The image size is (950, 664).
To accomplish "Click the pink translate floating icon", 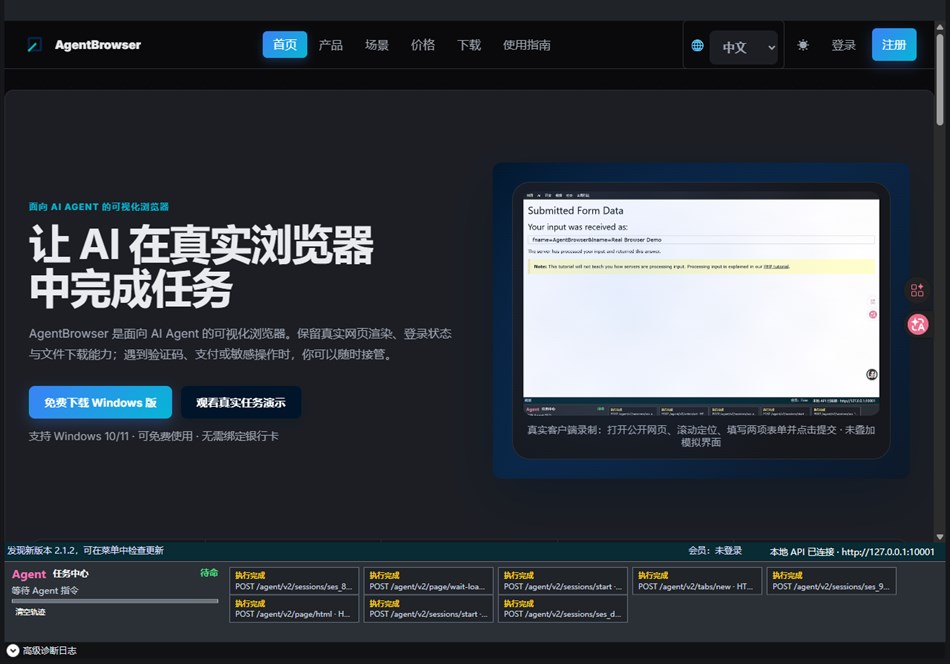I will coord(917,325).
